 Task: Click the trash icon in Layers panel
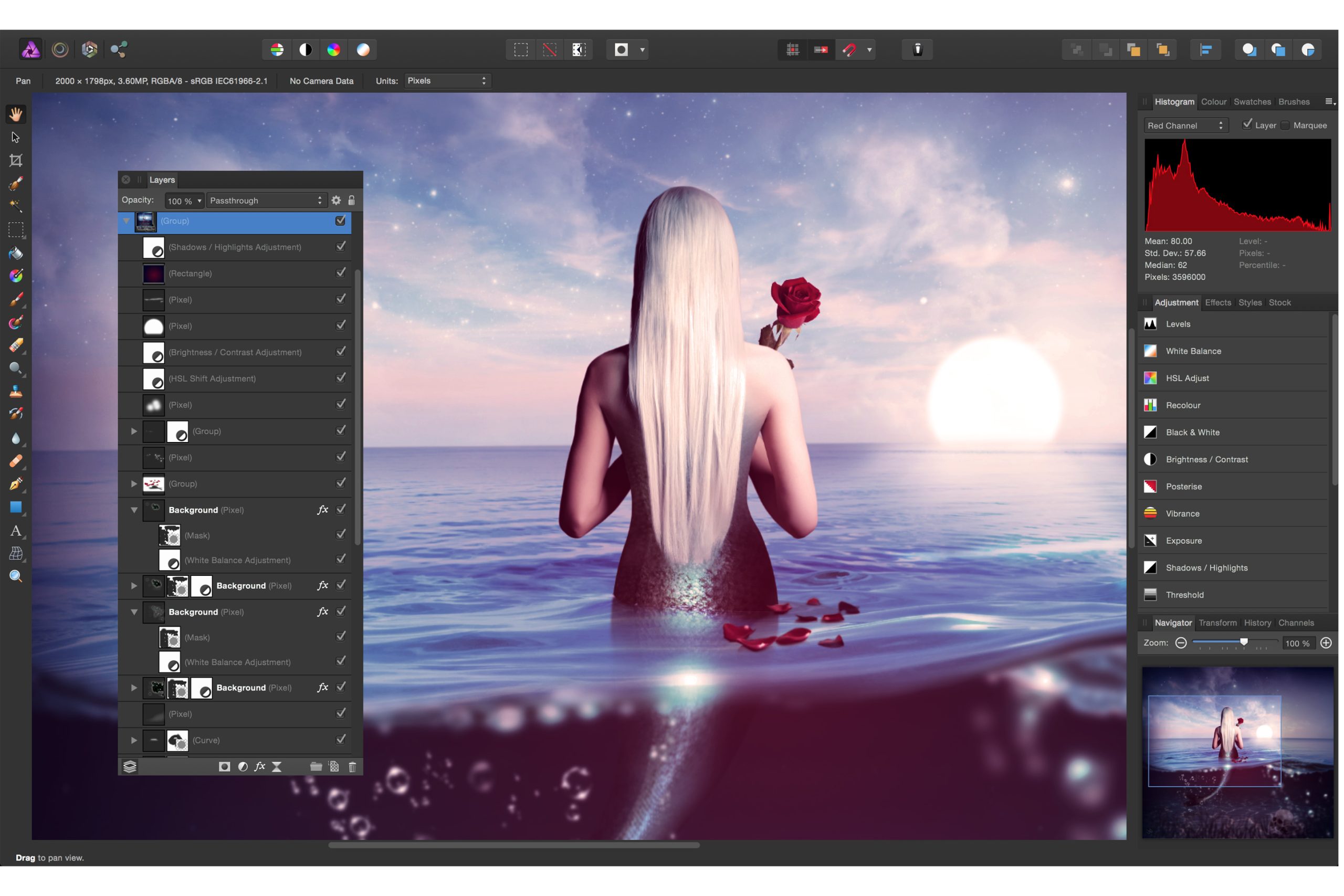click(352, 767)
